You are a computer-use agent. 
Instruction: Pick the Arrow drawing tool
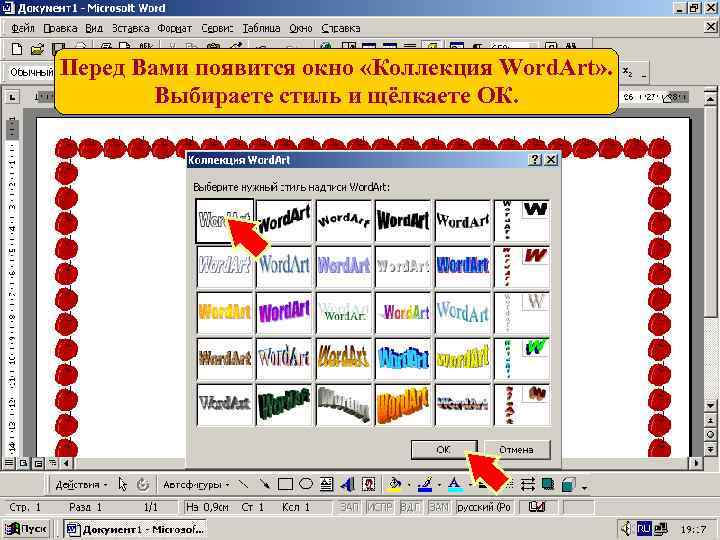point(264,484)
